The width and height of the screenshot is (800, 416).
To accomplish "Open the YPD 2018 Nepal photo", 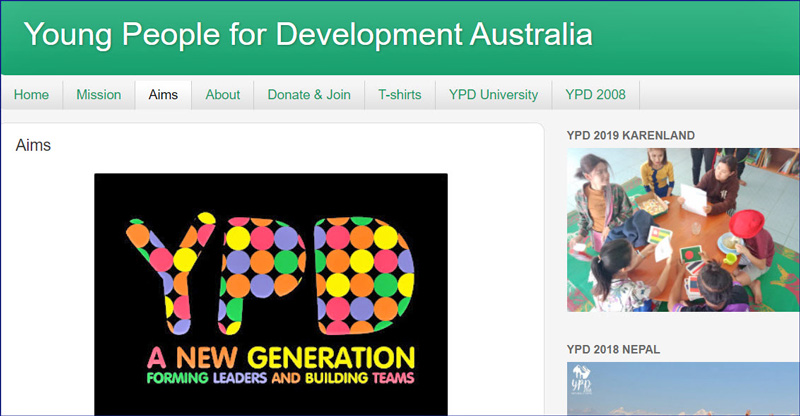I will [x=683, y=389].
